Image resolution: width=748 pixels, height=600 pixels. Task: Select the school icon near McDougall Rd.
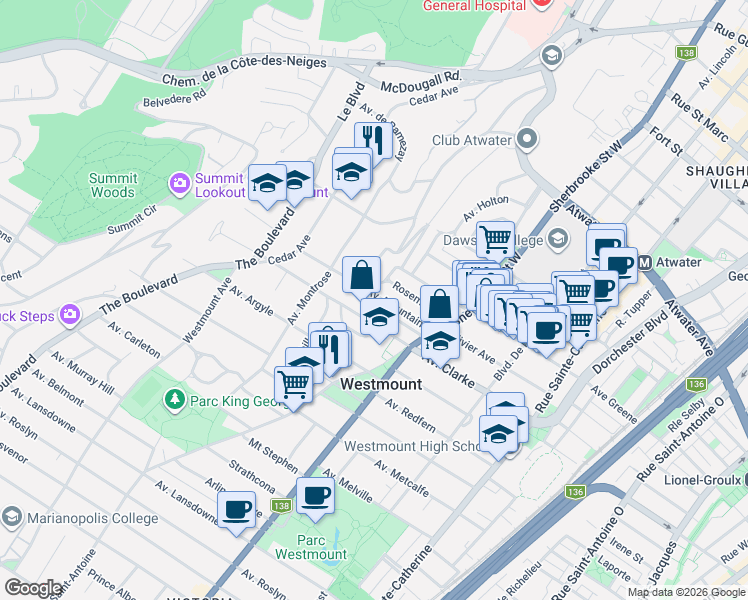point(552,56)
